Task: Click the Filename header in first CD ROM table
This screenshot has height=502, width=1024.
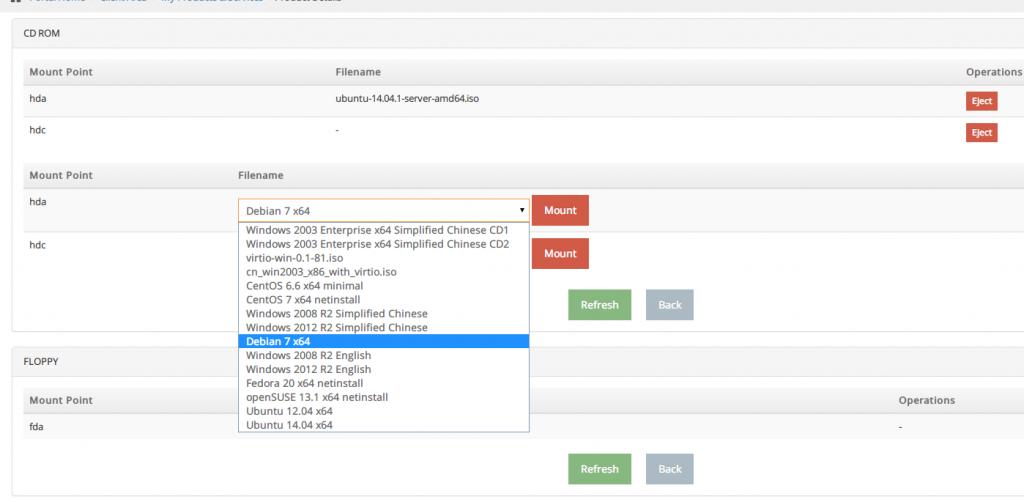Action: pos(358,72)
